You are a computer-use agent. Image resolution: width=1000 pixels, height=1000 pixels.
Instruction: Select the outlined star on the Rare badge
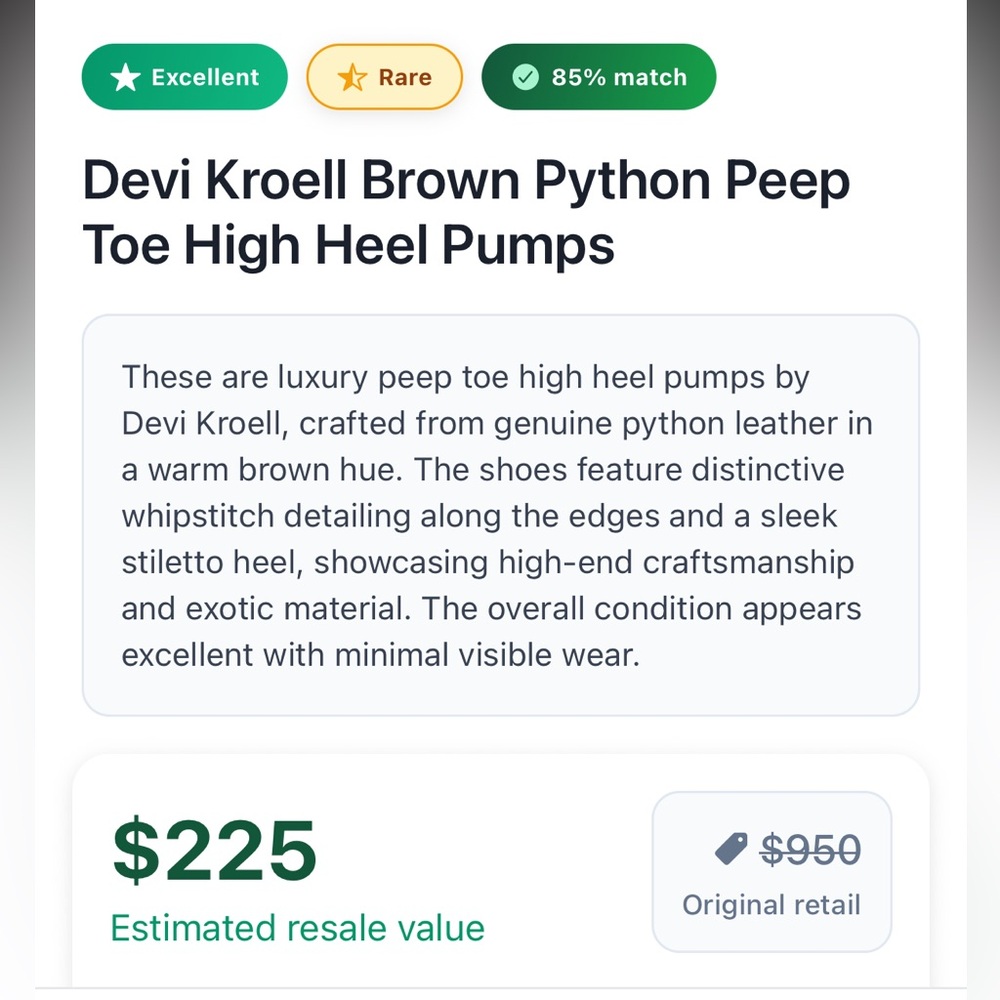[352, 76]
